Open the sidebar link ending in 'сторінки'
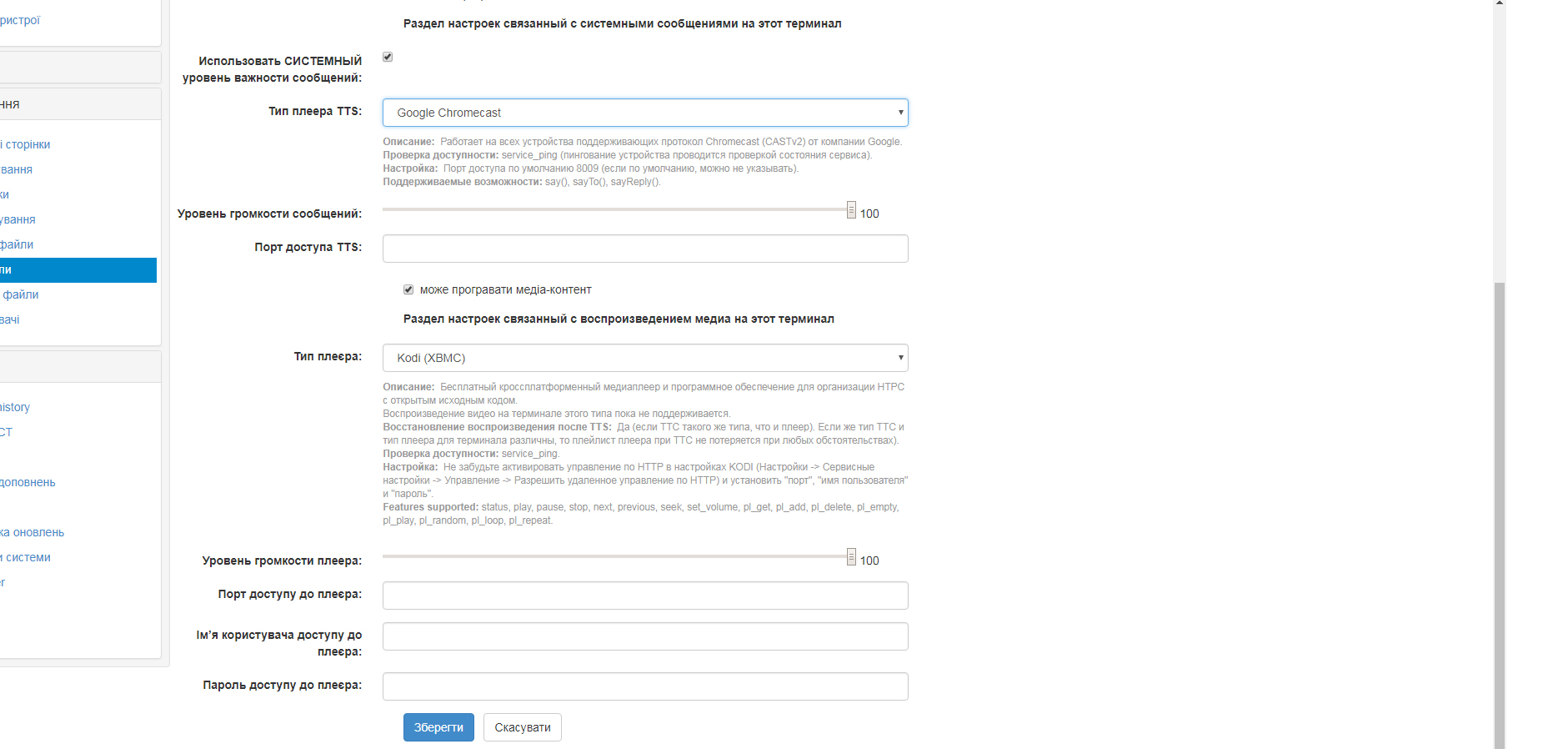The image size is (1568, 749). coord(27,144)
